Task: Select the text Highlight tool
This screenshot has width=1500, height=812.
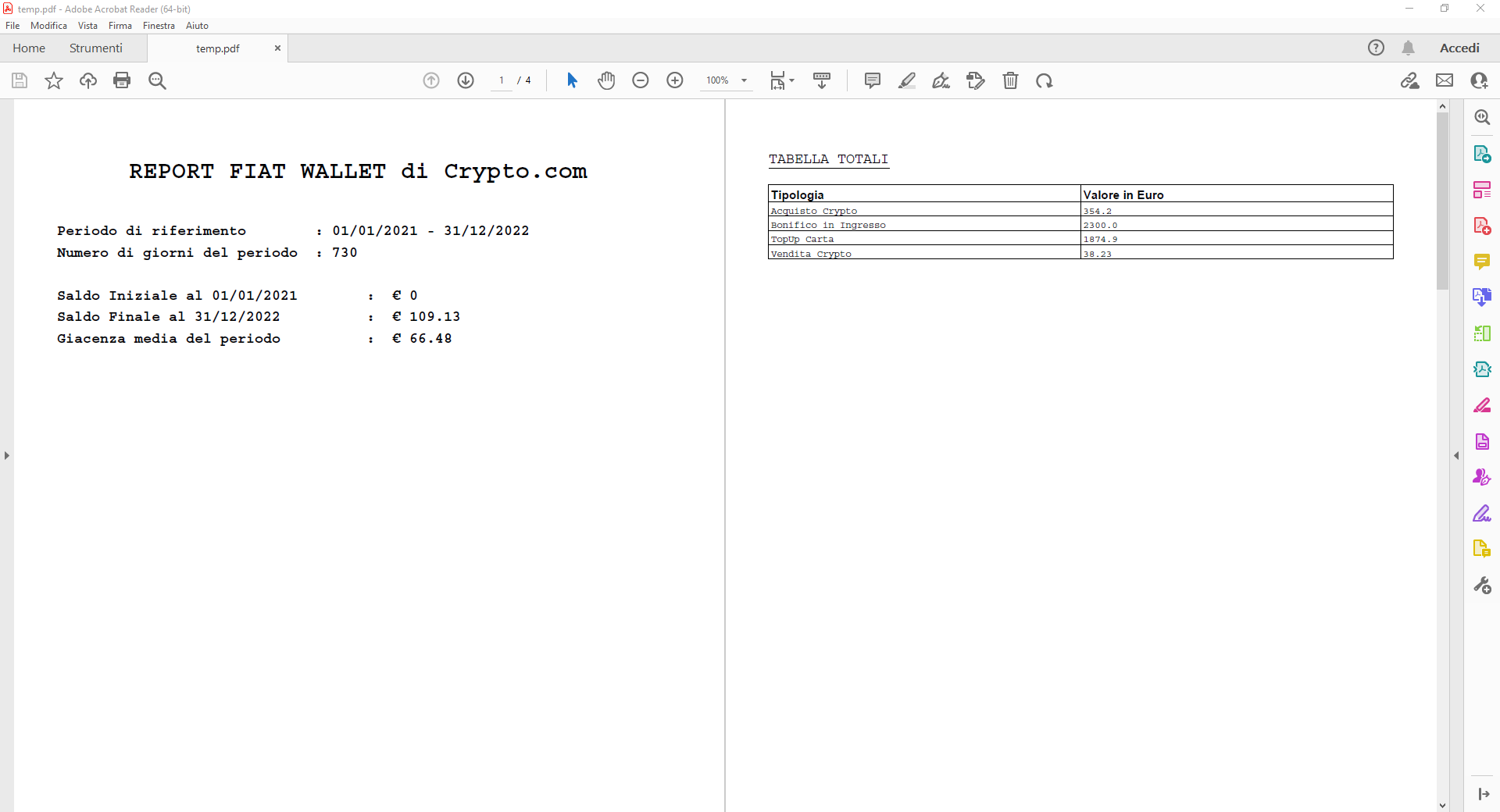Action: (907, 80)
